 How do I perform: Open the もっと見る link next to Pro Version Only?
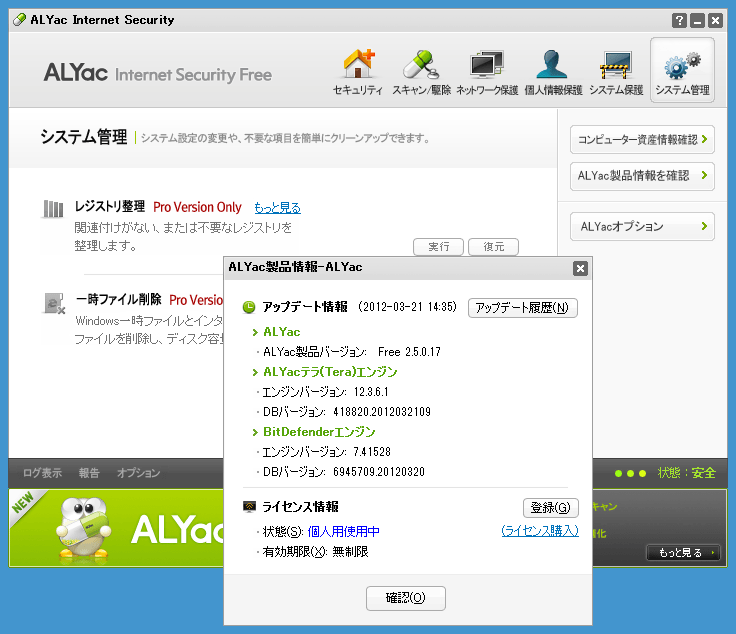(x=277, y=207)
